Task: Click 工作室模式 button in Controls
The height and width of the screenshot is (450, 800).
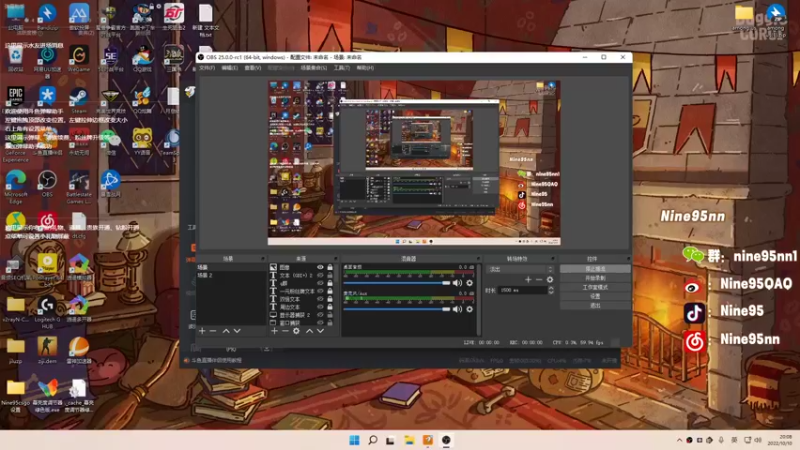Action: [595, 287]
